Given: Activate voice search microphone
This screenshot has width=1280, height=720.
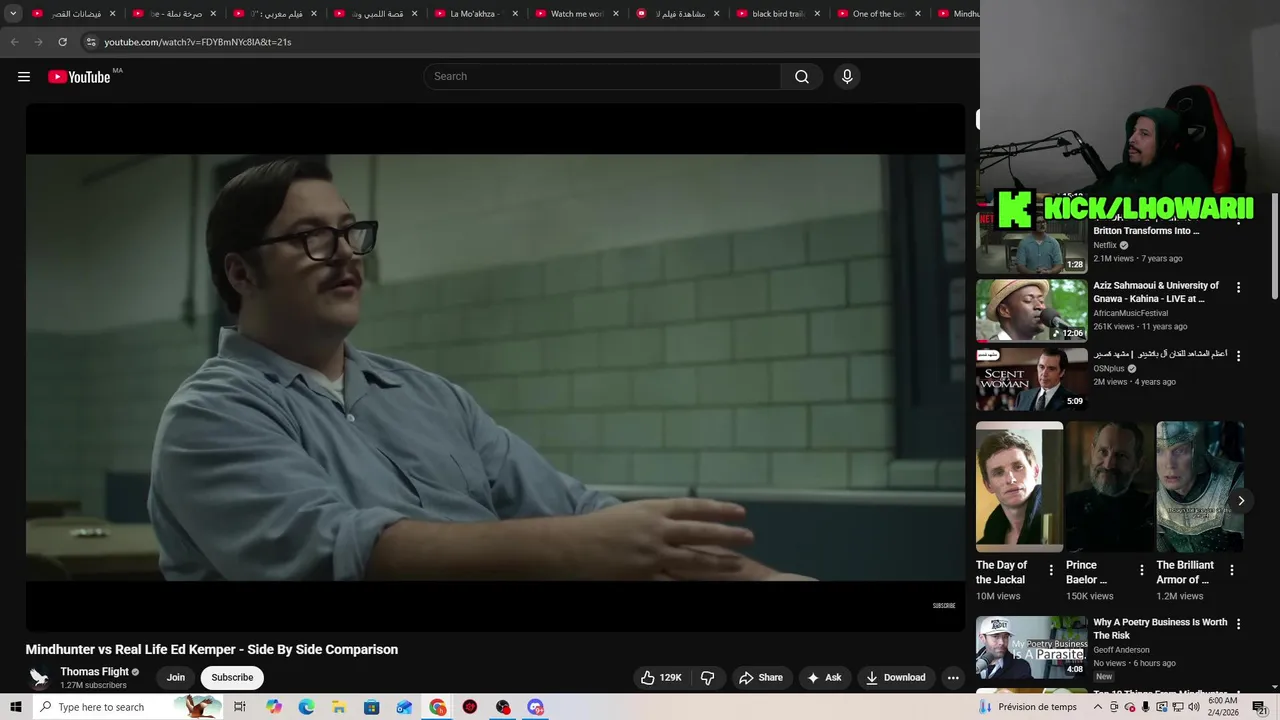Looking at the screenshot, I should click(847, 77).
